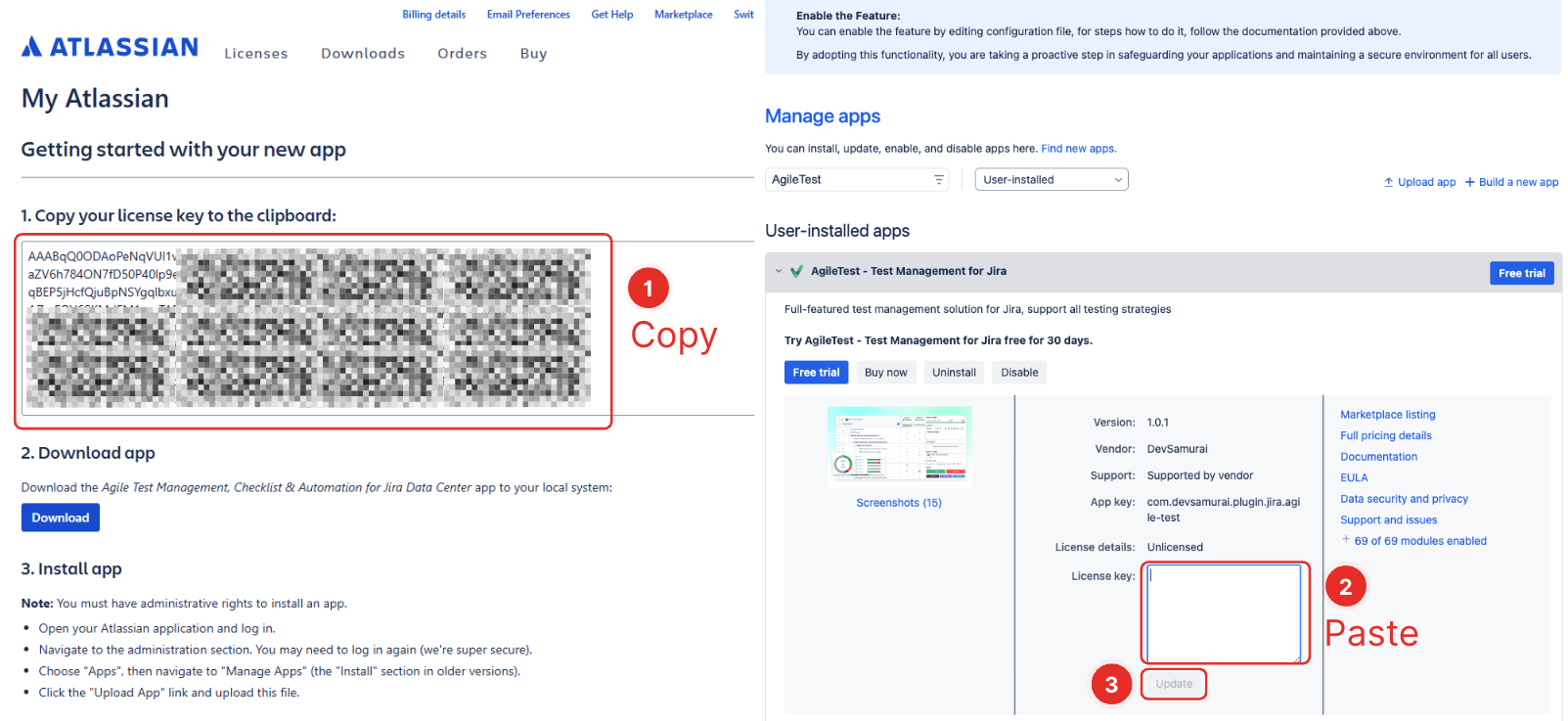
Task: Click the Buy now button
Action: [885, 373]
